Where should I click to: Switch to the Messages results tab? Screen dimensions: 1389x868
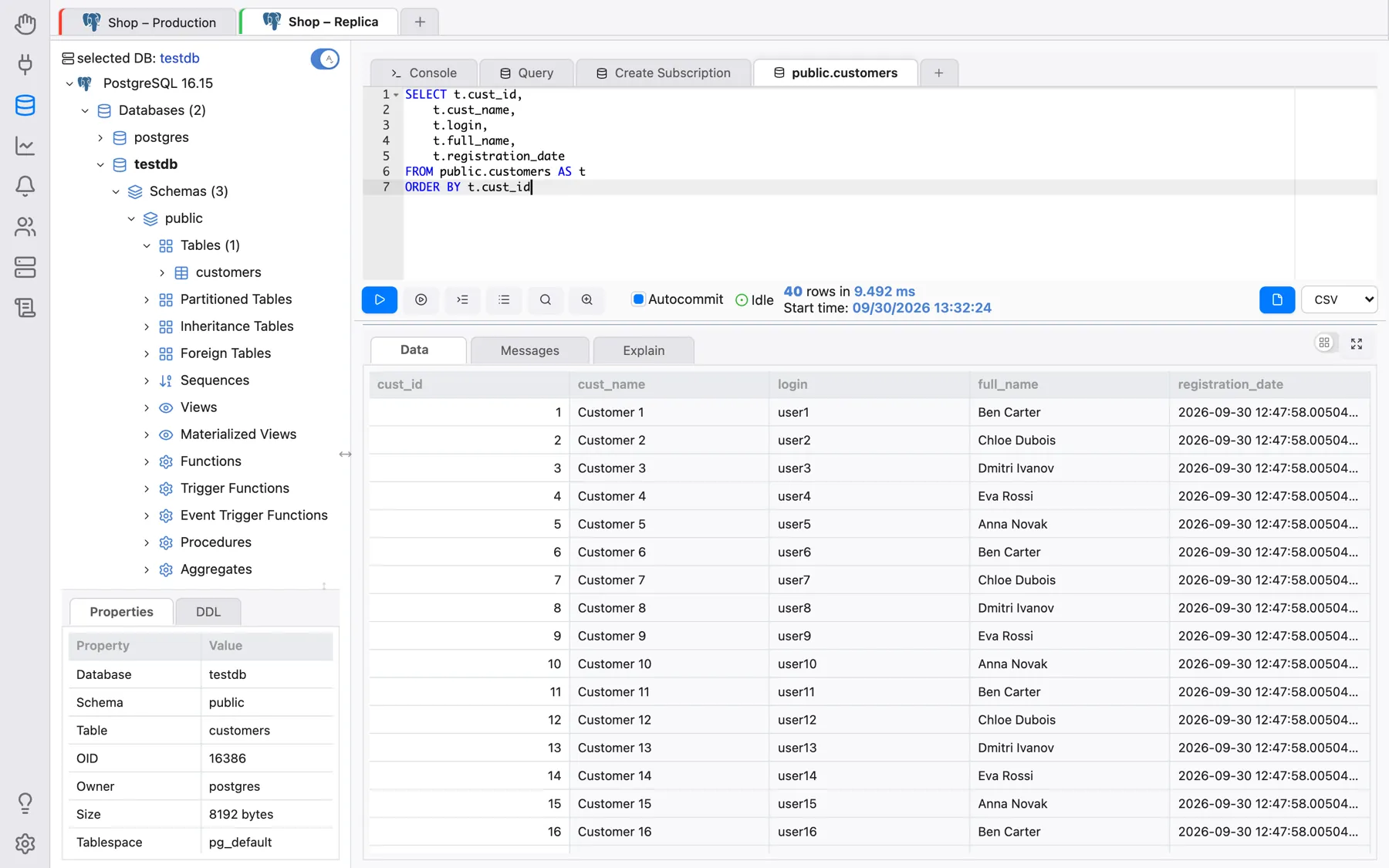pos(529,350)
